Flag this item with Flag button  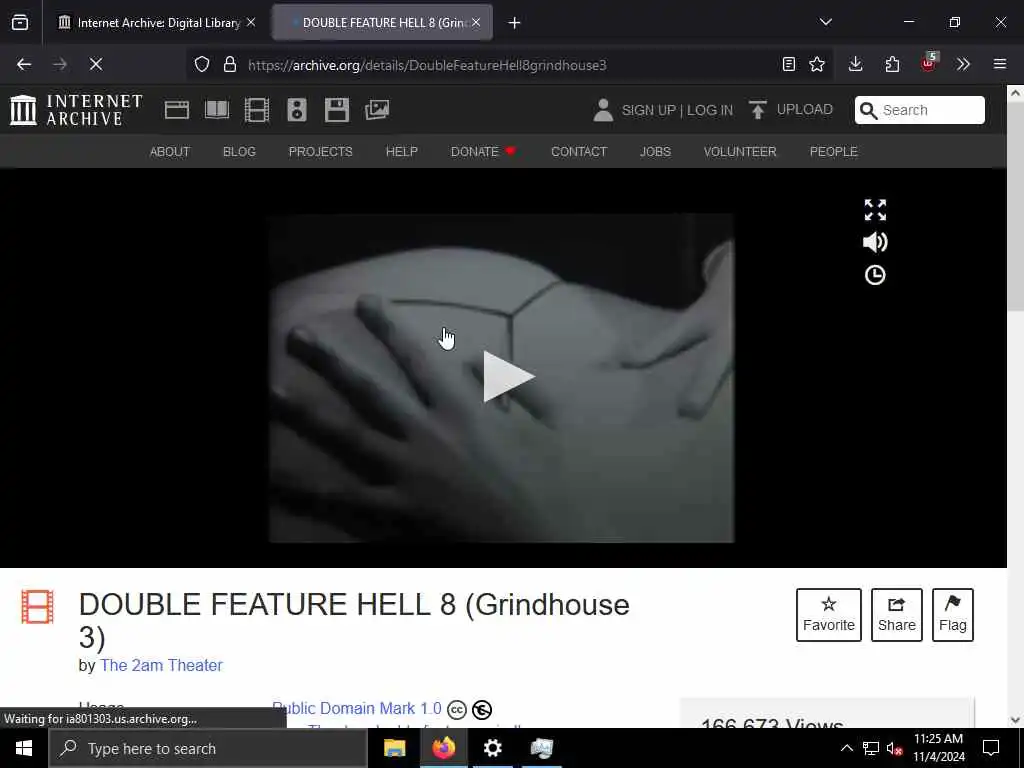pos(953,615)
